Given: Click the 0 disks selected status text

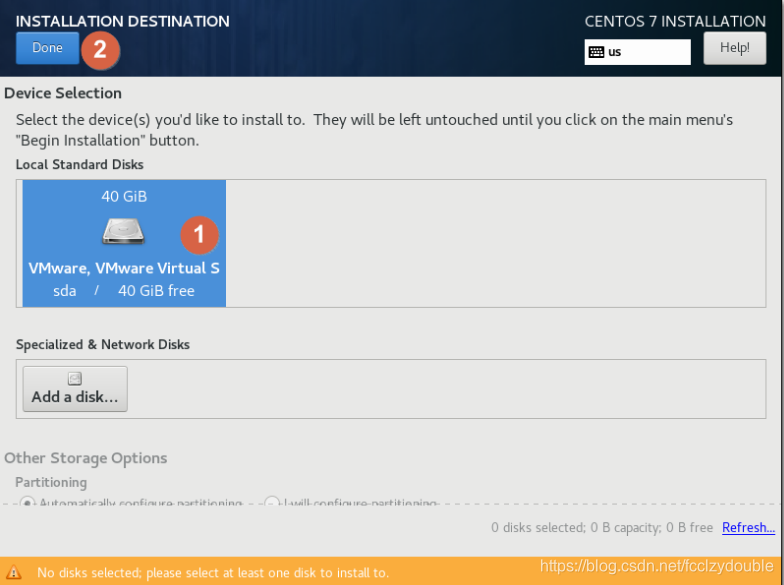Looking at the screenshot, I should tap(602, 528).
